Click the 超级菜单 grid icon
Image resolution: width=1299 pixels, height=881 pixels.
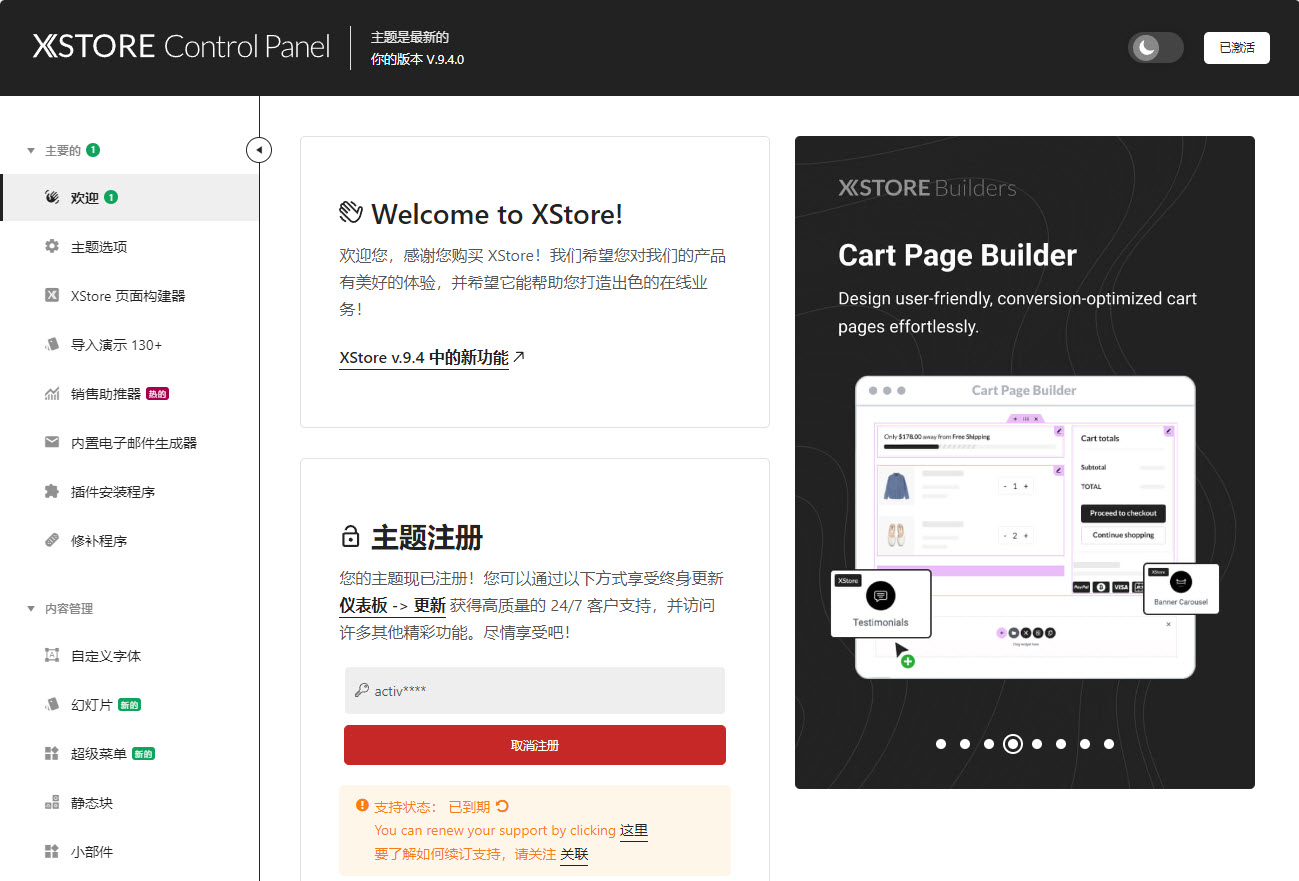pos(52,753)
